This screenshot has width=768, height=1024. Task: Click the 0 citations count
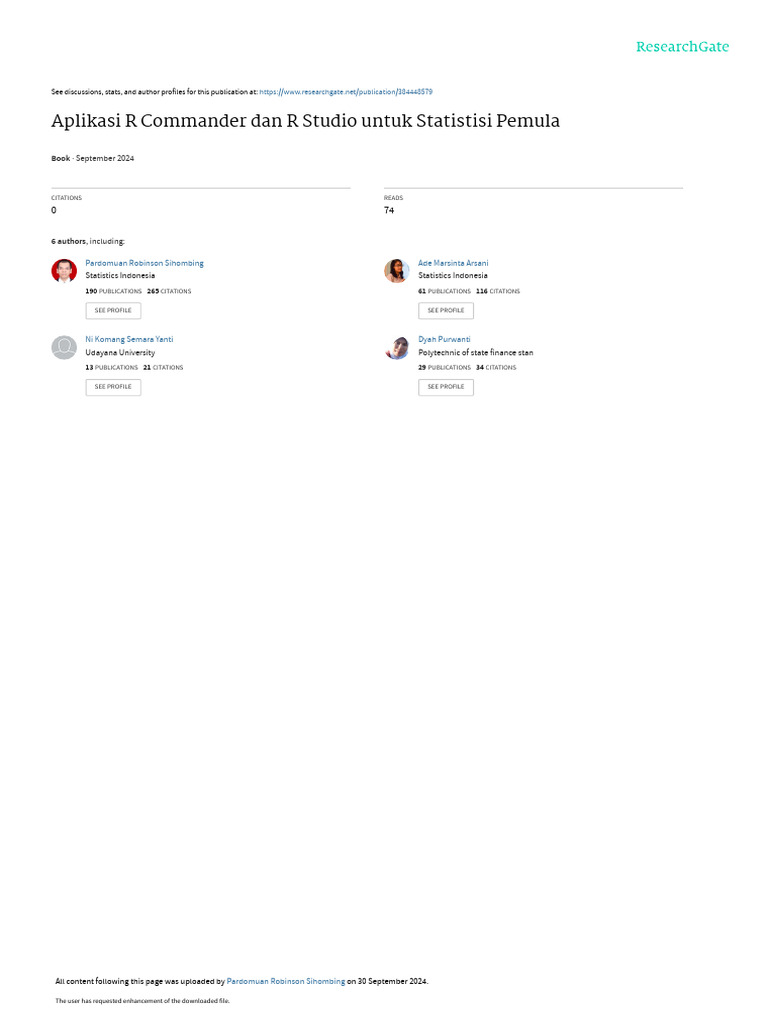pyautogui.click(x=54, y=210)
